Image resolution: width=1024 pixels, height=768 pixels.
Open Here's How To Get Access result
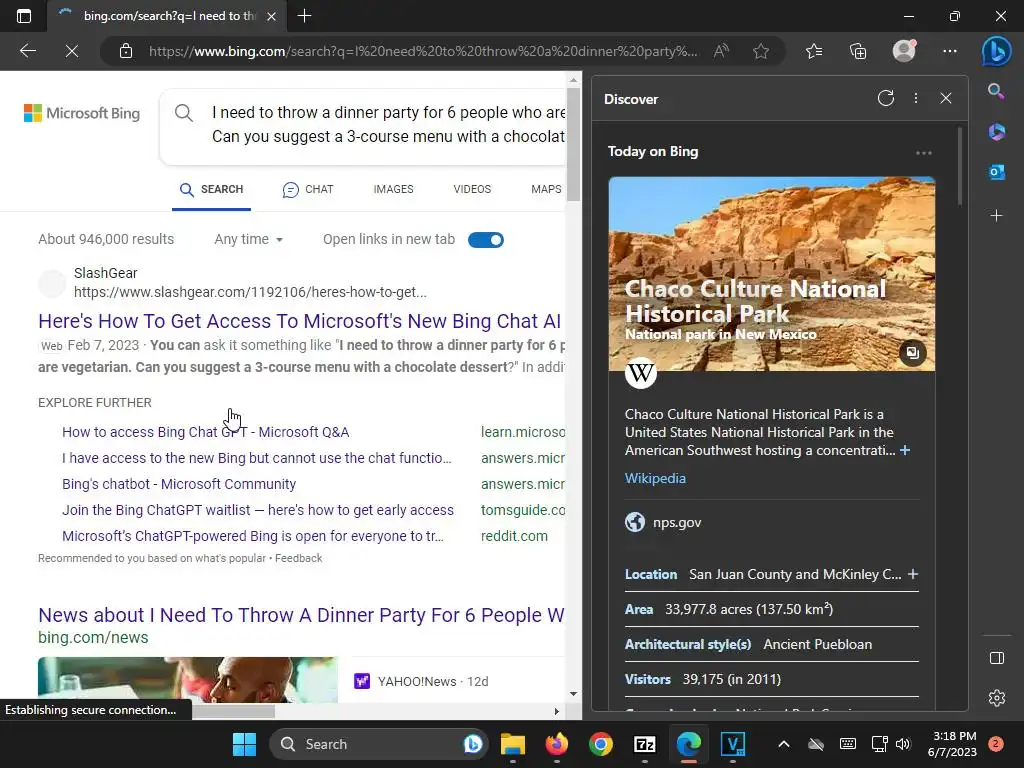click(x=300, y=321)
